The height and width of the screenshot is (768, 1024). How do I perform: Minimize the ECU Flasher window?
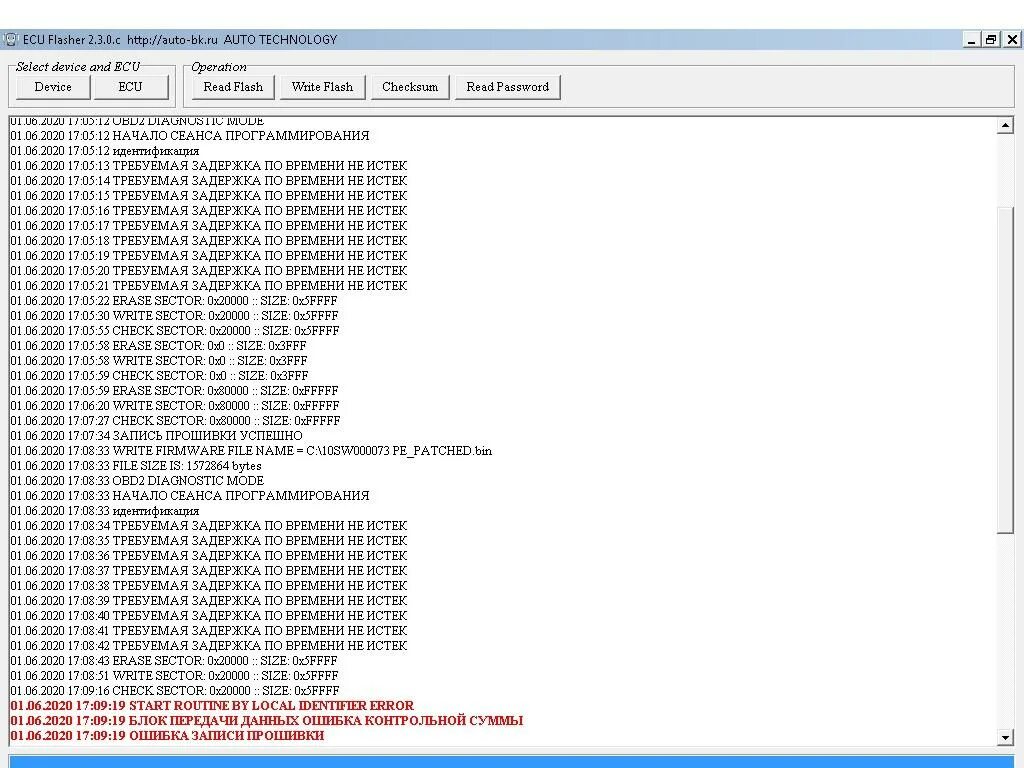(972, 39)
